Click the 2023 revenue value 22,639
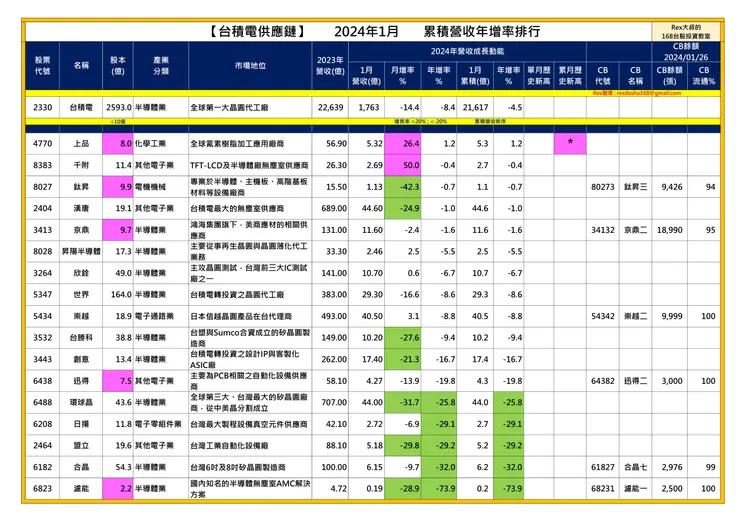 [330, 107]
